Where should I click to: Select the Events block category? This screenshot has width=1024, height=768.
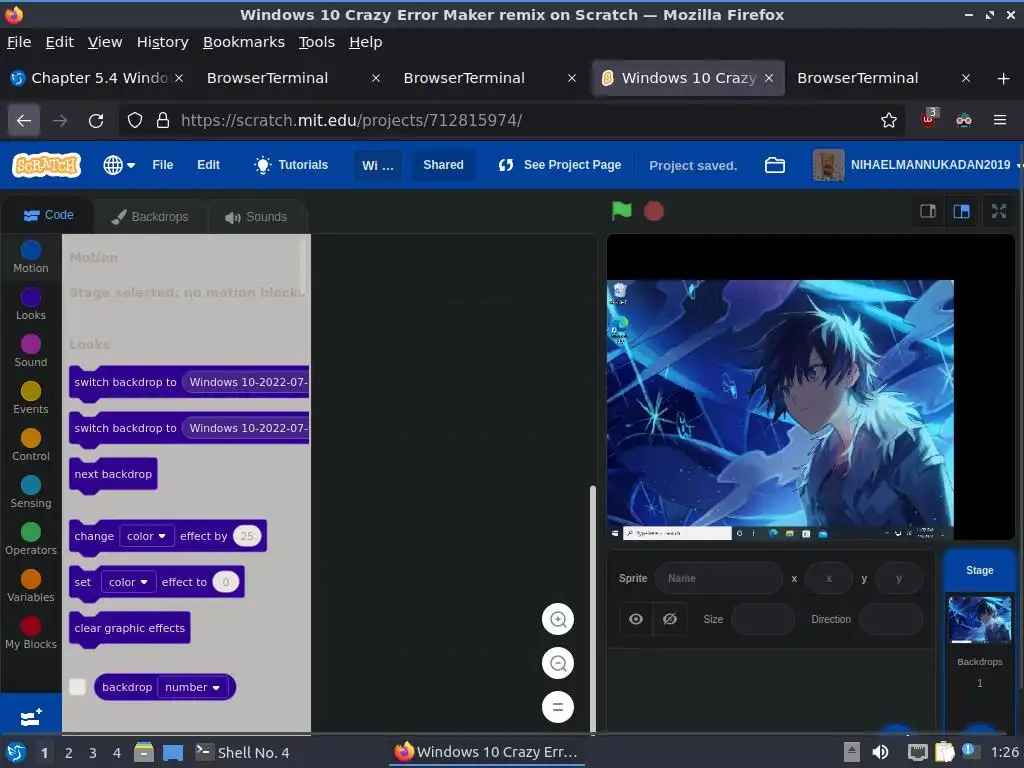(x=31, y=398)
